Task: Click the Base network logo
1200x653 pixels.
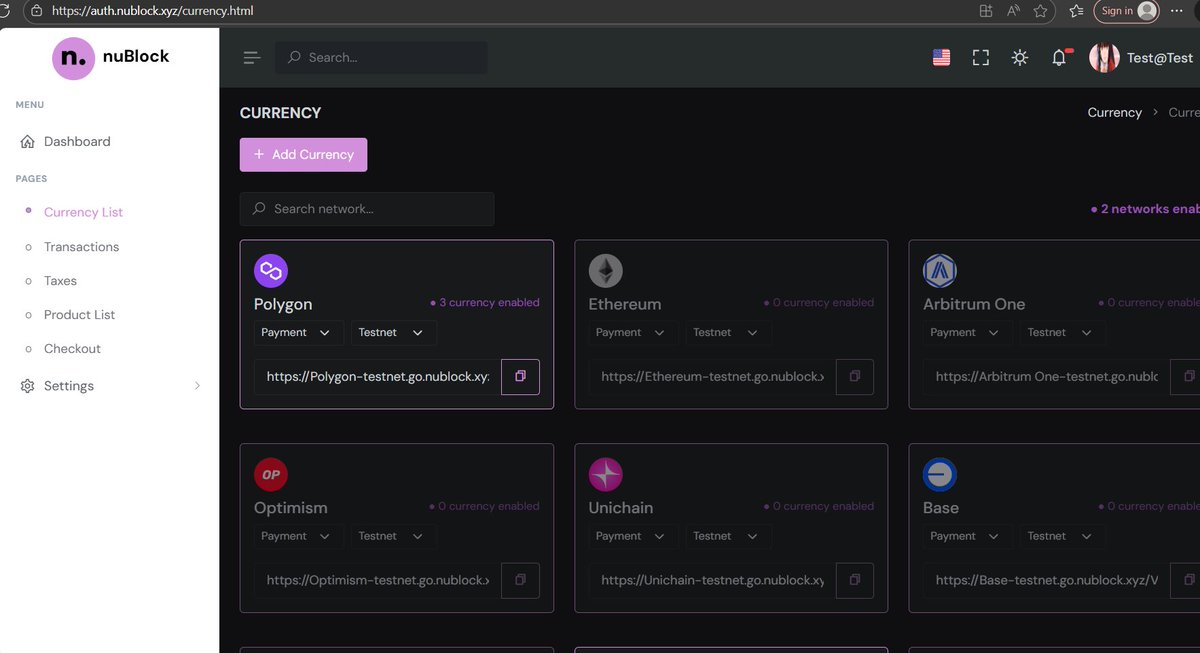Action: [x=940, y=474]
